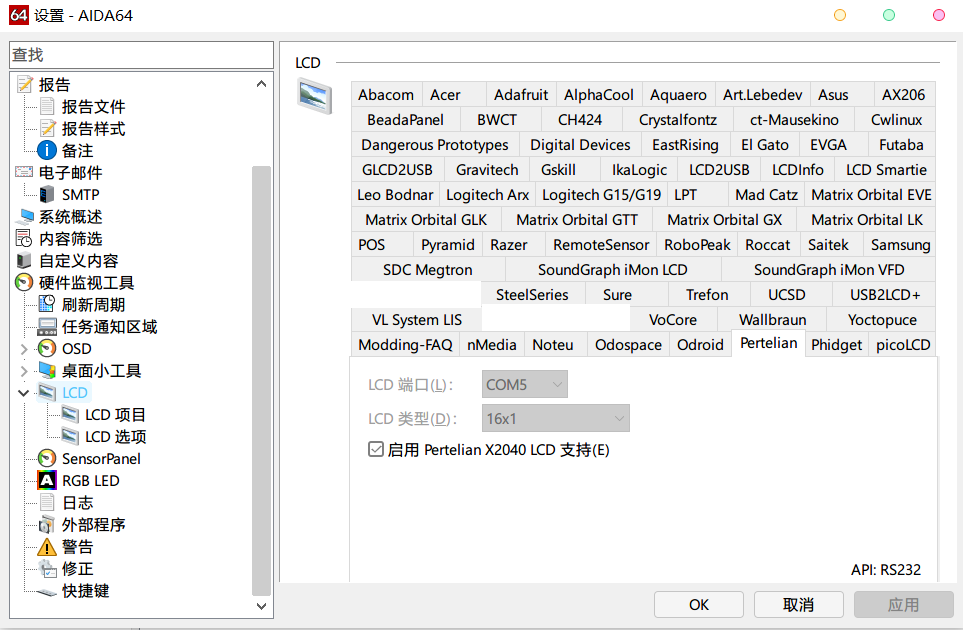
Task: Click the OK button
Action: (x=699, y=605)
